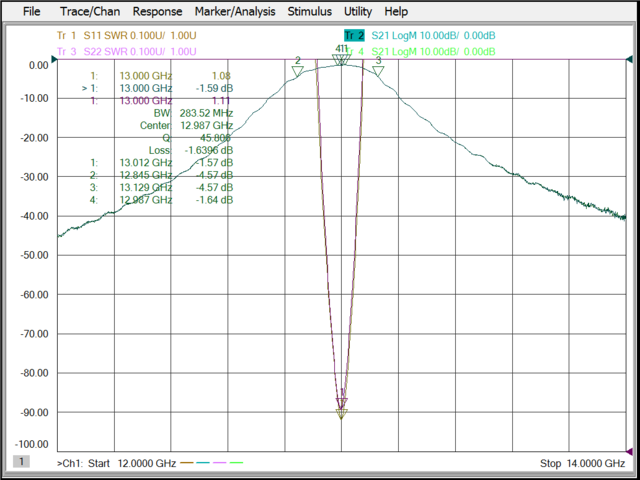Click marker readout 13.012 GHz -1.57 dB
This screenshot has height=480, width=640.
(x=162, y=163)
